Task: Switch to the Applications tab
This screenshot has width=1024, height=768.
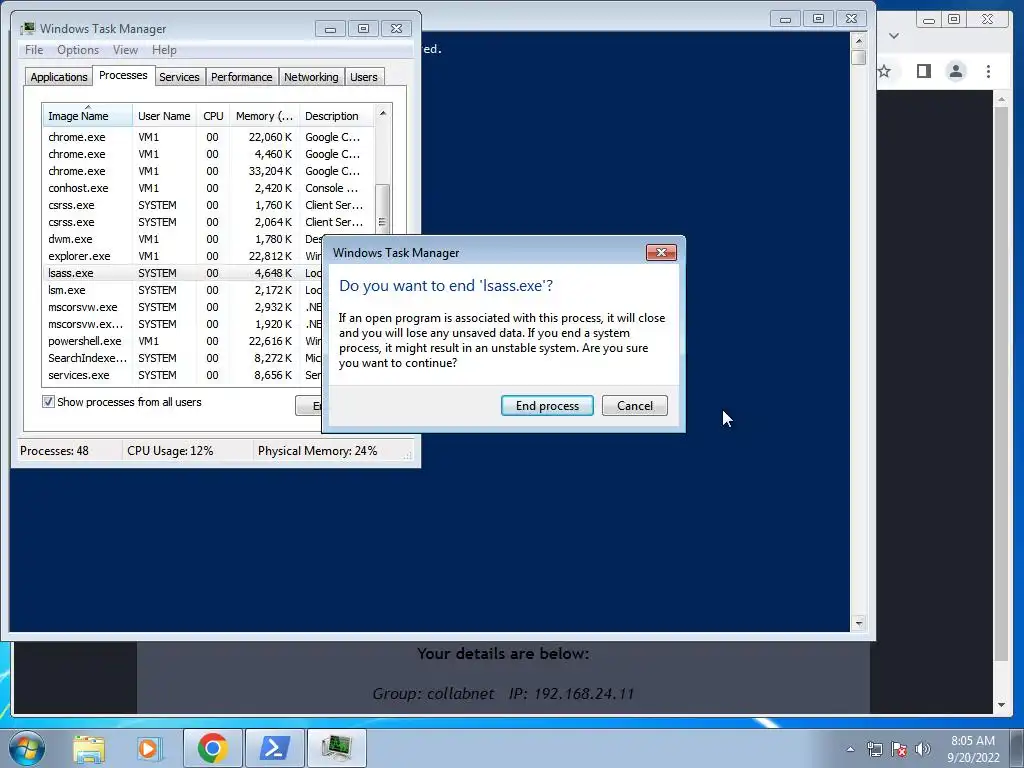Action: pos(59,77)
